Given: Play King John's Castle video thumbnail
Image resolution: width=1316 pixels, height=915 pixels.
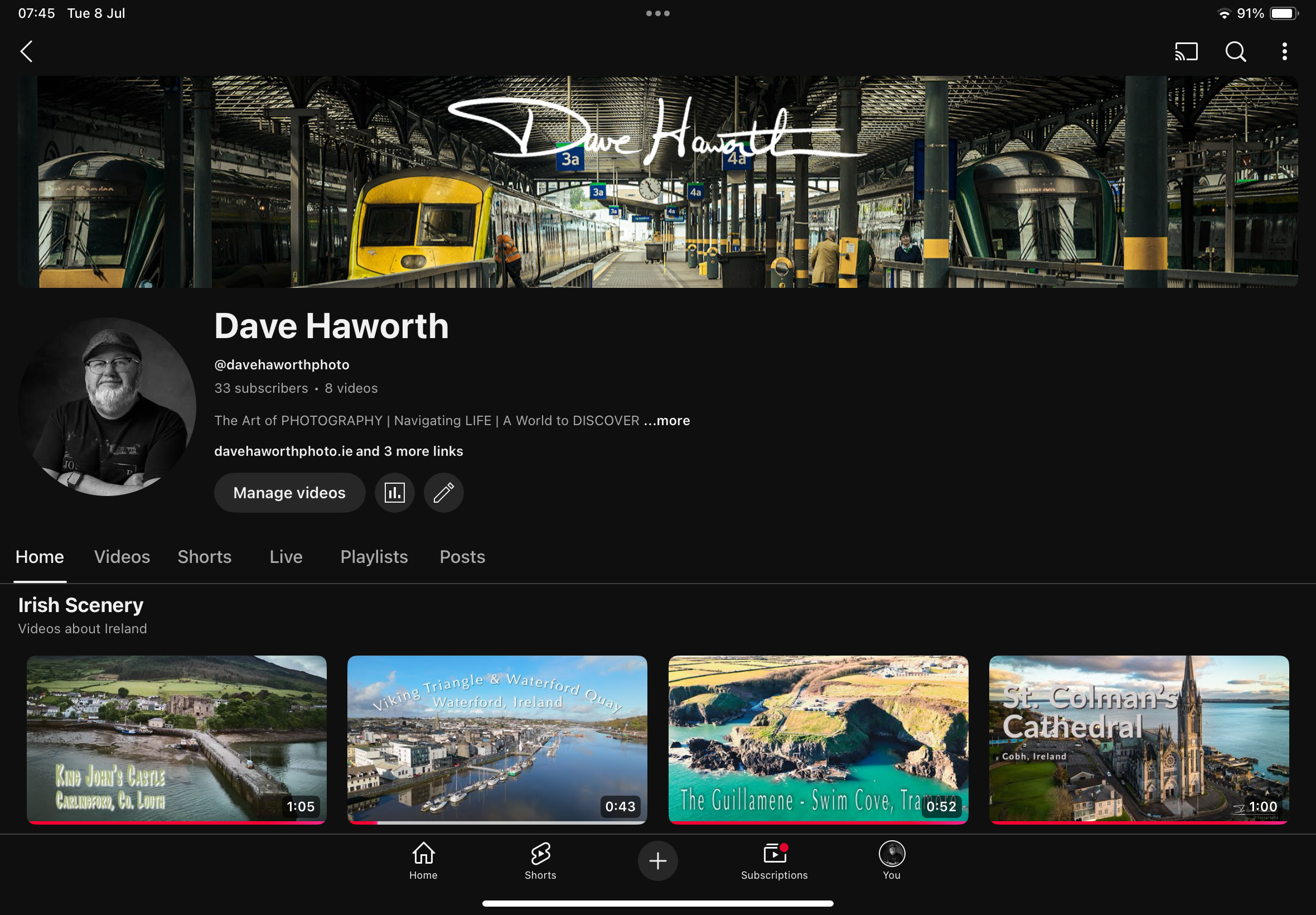Looking at the screenshot, I should point(176,739).
